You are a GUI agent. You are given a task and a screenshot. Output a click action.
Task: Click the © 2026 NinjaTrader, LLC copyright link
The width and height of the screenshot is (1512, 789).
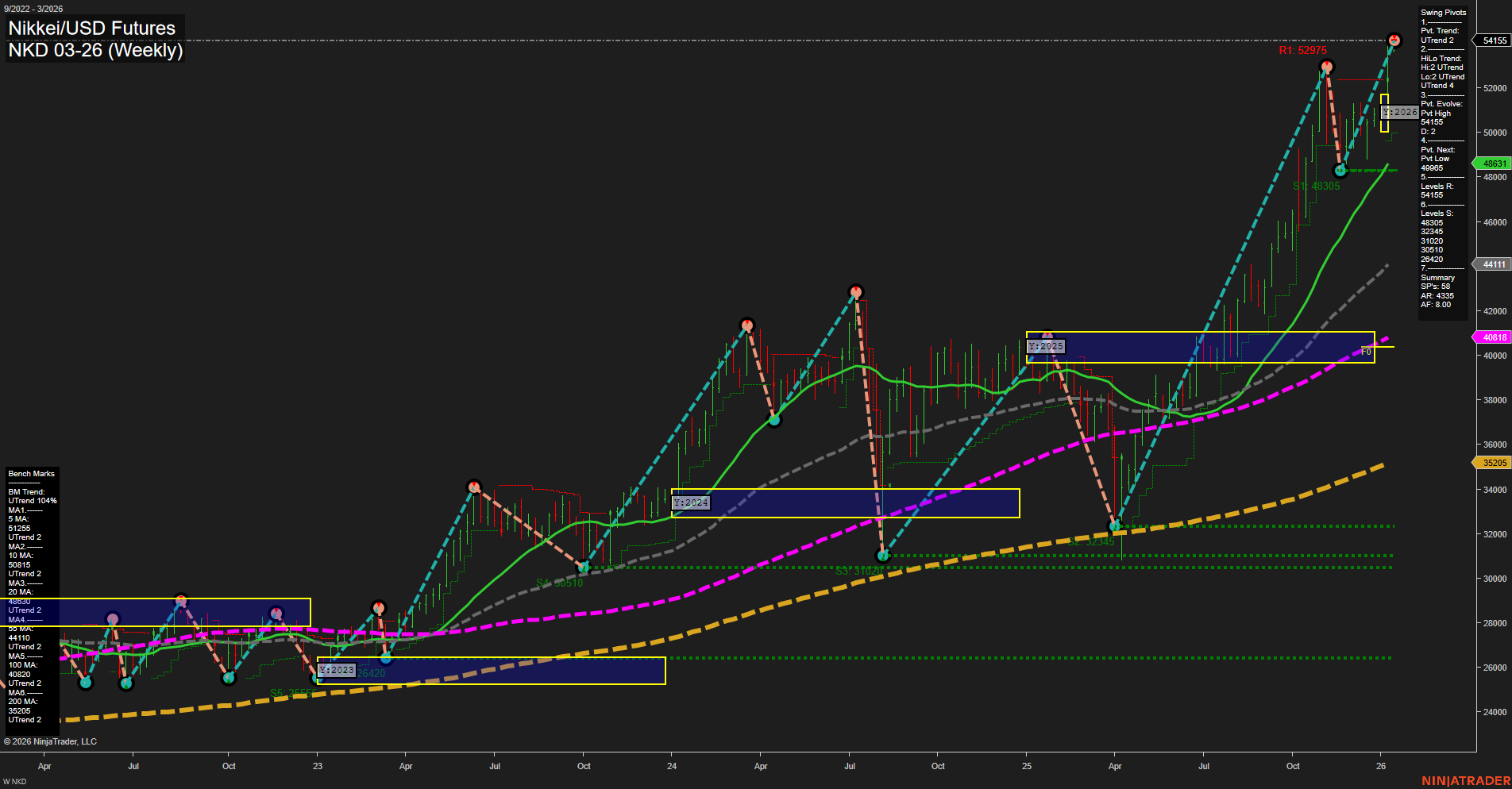pos(52,741)
